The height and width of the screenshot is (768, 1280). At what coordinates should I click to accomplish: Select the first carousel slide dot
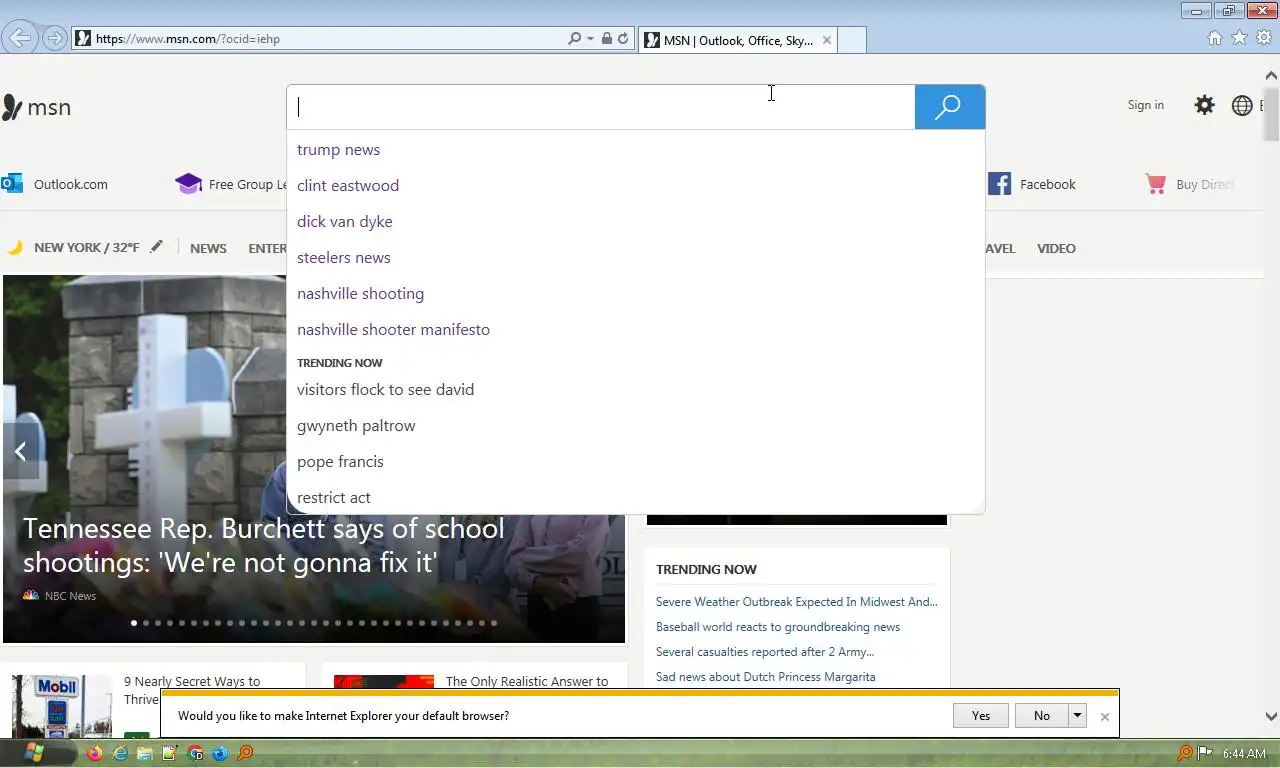[134, 623]
